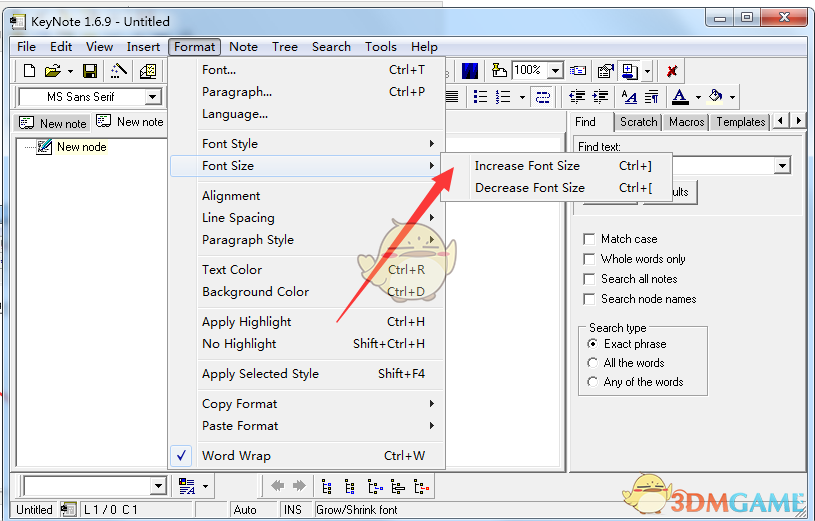Screen dimensions: 815x521
Task: Click the justify alignment icon
Action: click(452, 97)
